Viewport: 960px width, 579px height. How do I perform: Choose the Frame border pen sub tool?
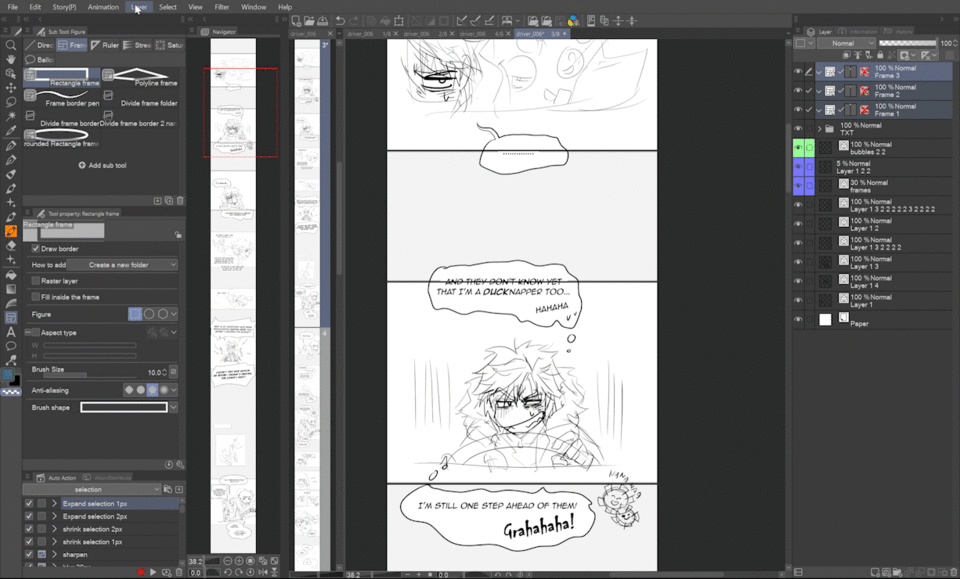62,98
